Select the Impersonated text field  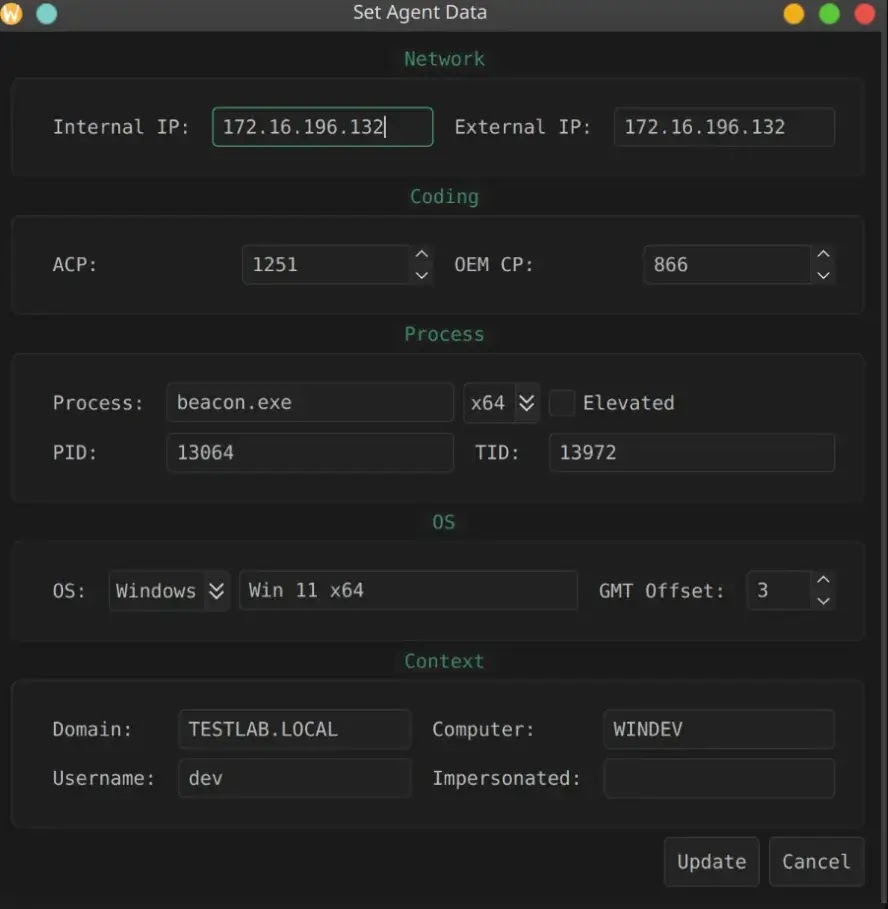tap(719, 778)
